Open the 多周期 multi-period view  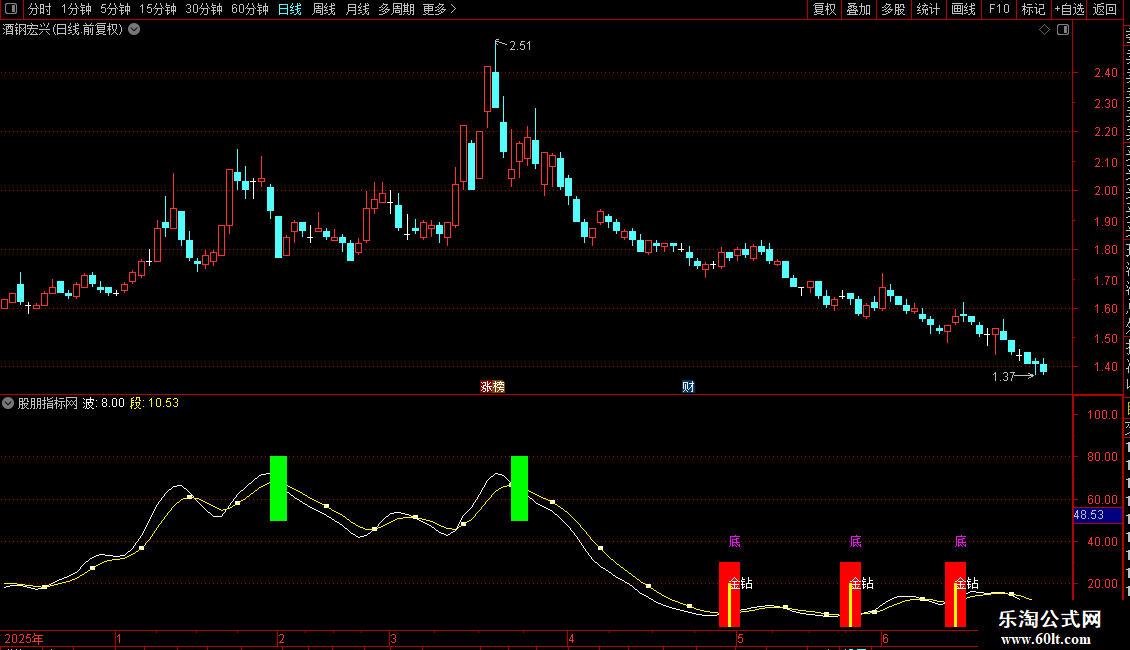coord(396,9)
